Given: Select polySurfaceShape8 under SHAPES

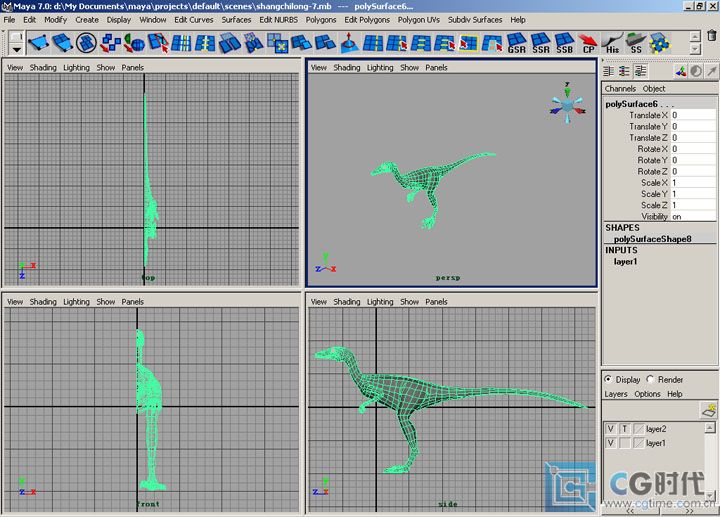Looking at the screenshot, I should pos(652,239).
